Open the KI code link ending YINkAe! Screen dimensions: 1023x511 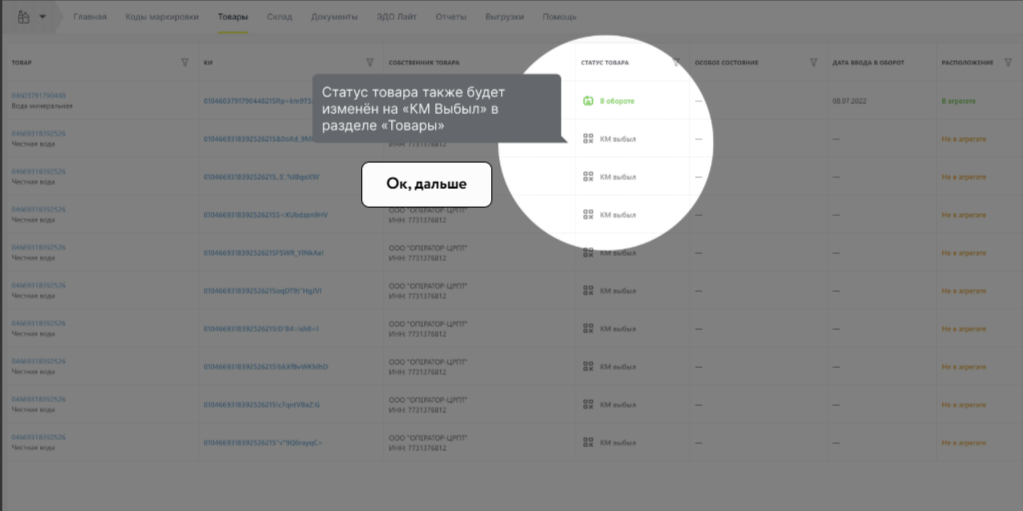click(x=264, y=253)
